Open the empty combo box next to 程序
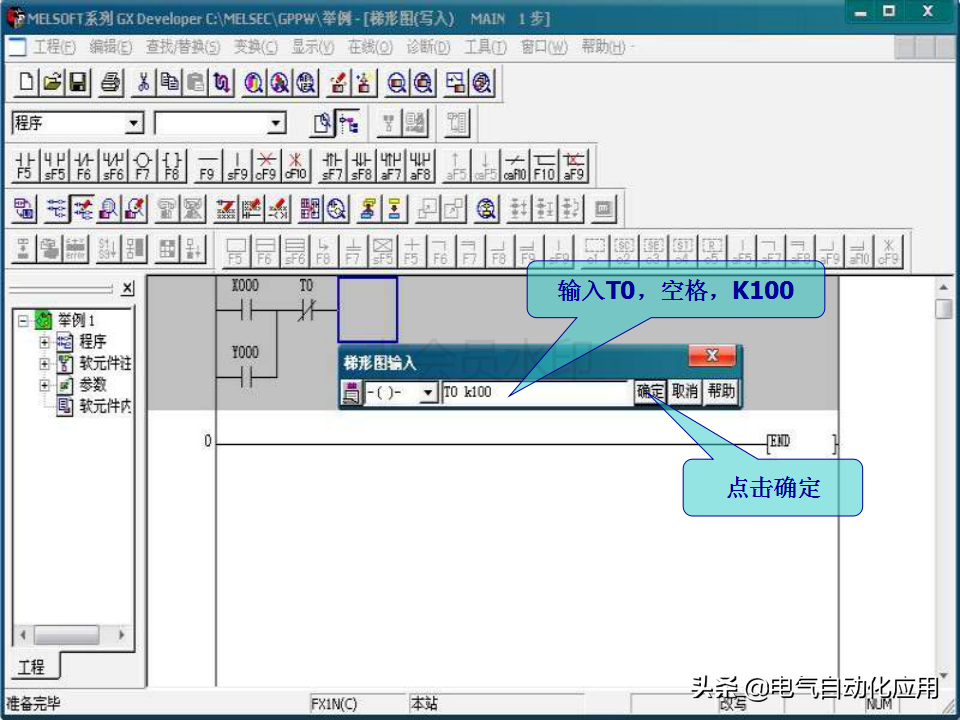Image resolution: width=960 pixels, height=720 pixels. tap(276, 124)
